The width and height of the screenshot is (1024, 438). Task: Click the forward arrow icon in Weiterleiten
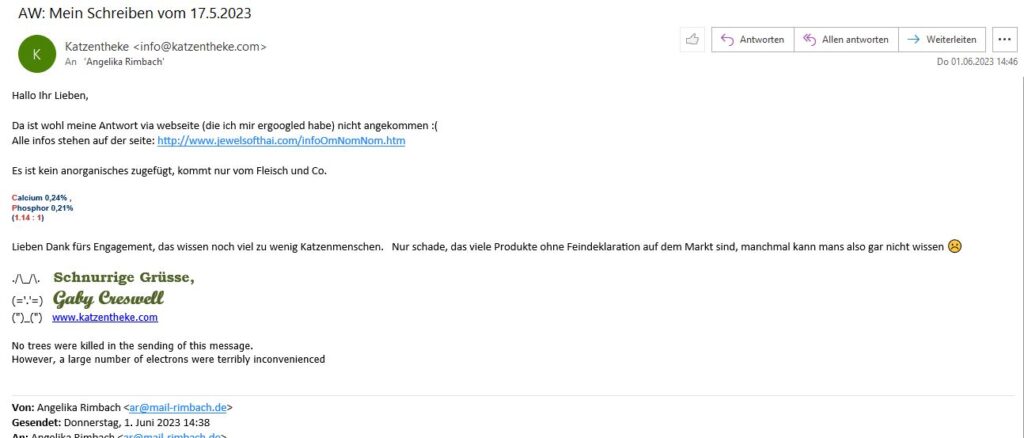pyautogui.click(x=914, y=40)
